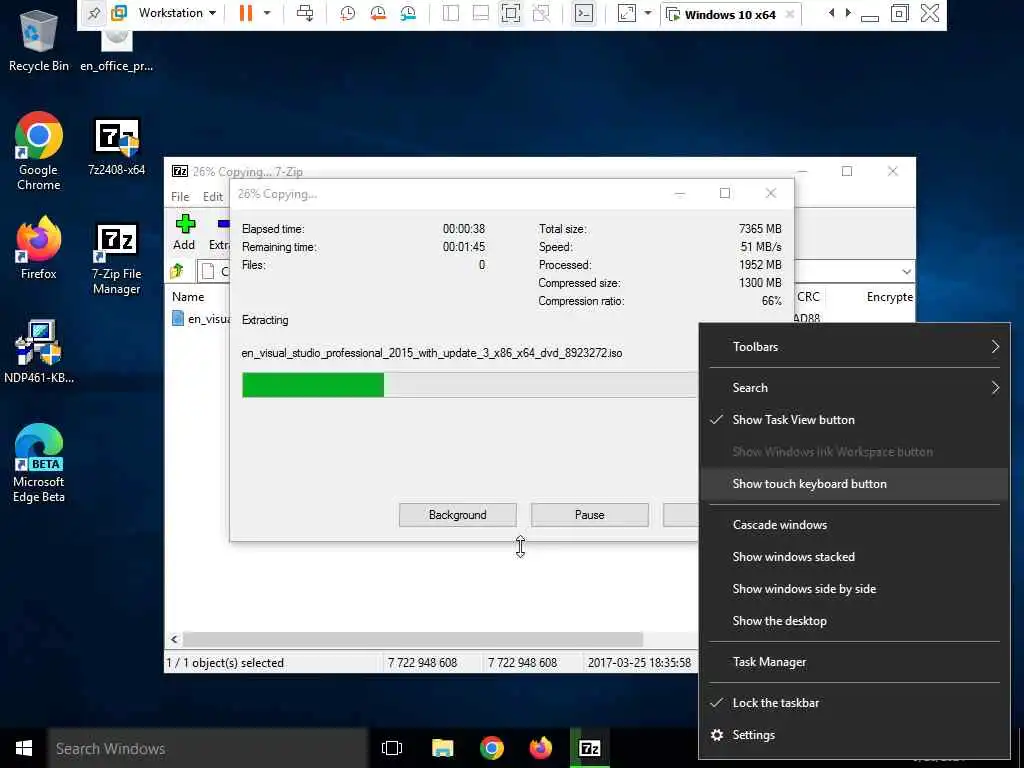Open the File menu in 7-Zip
Viewport: 1024px width, 768px height.
pos(180,197)
